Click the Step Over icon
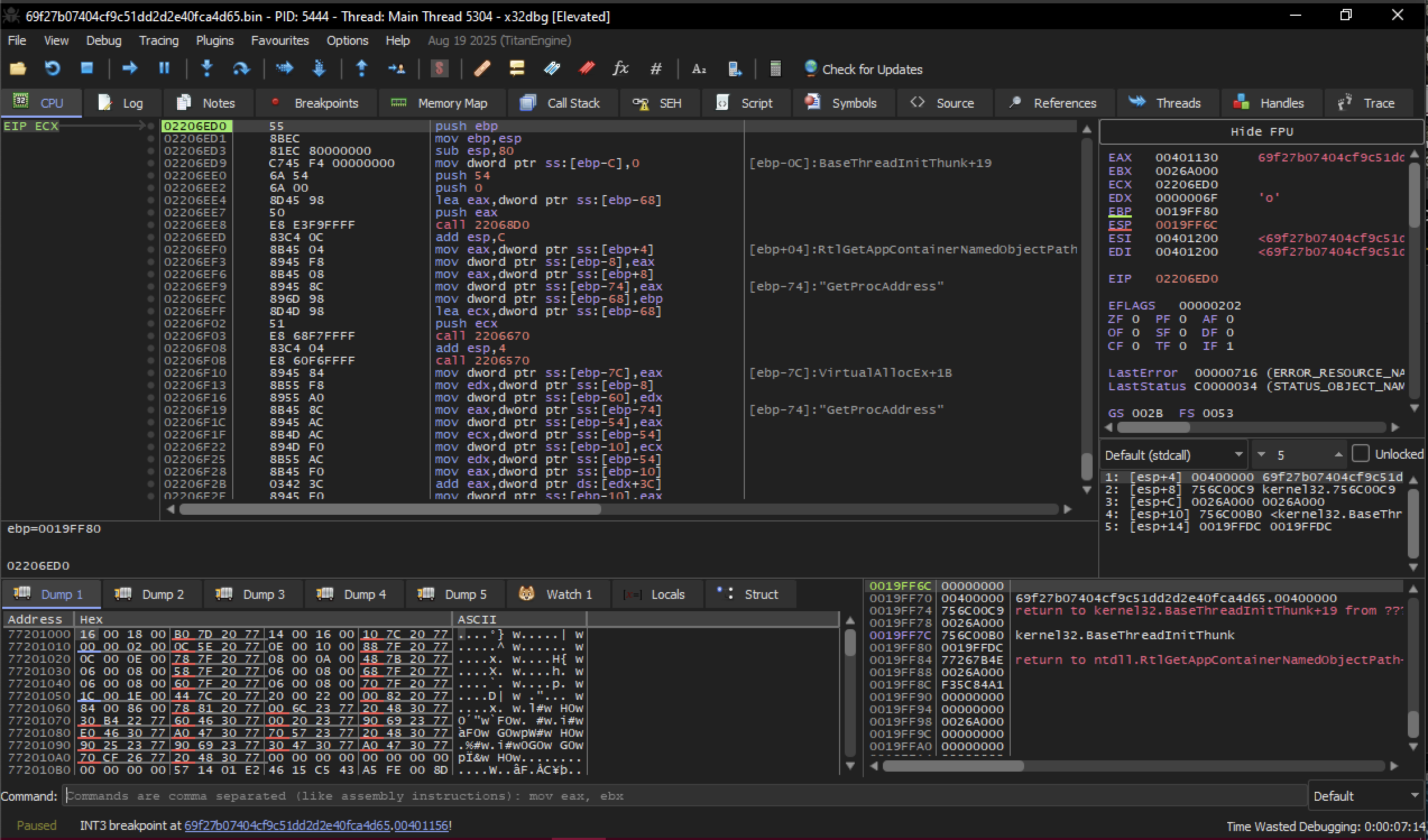Viewport: 1428px width, 840px height. tap(241, 68)
